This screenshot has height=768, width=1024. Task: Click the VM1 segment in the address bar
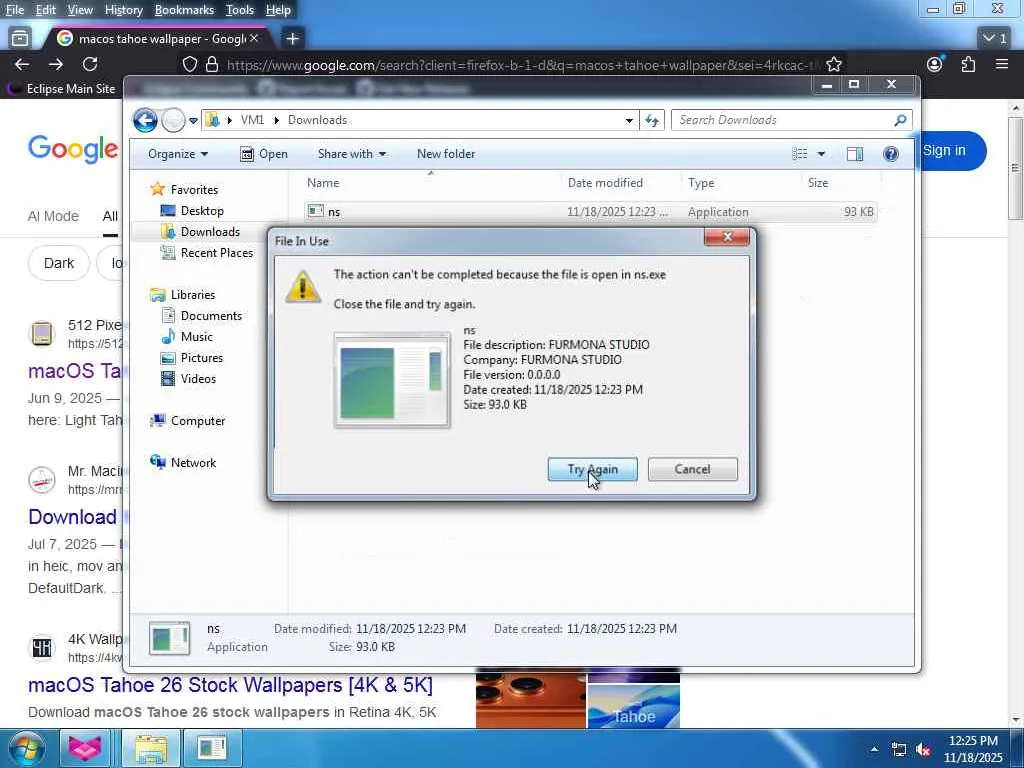252,120
